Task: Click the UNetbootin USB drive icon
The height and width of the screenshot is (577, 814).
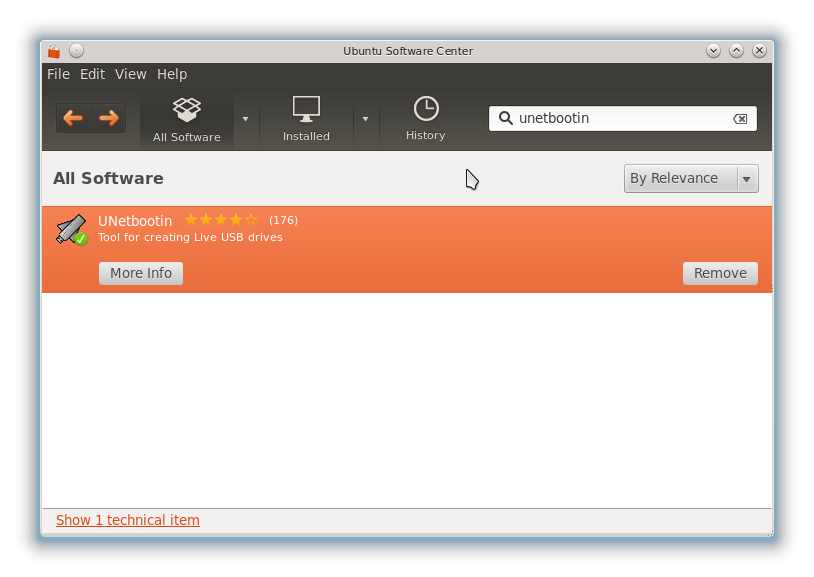Action: [x=72, y=229]
